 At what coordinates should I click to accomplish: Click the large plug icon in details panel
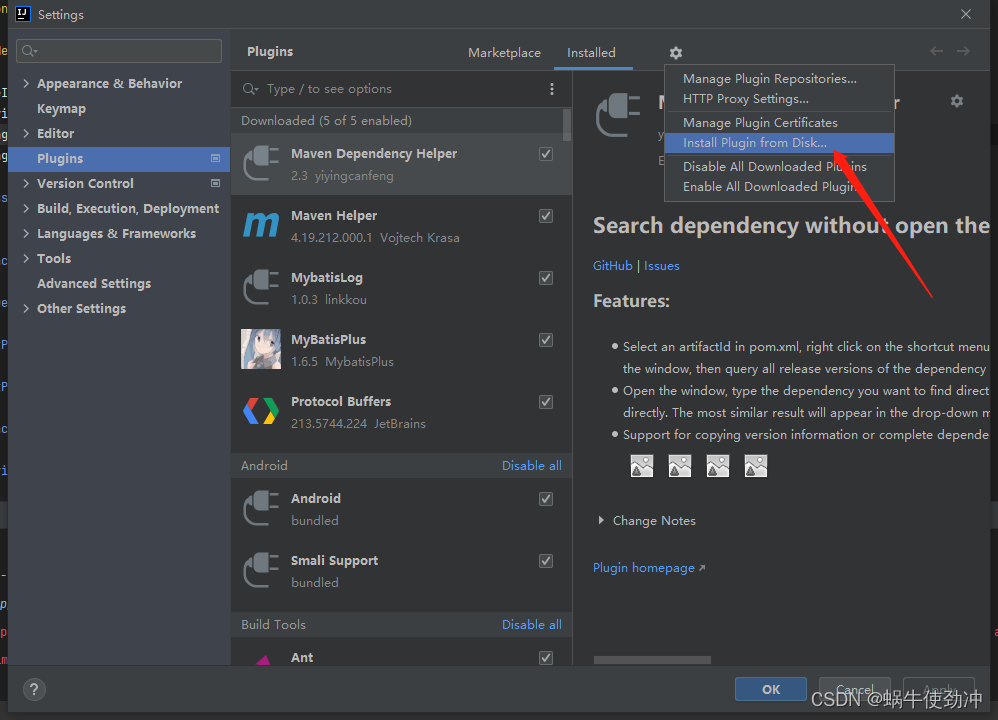(x=619, y=115)
